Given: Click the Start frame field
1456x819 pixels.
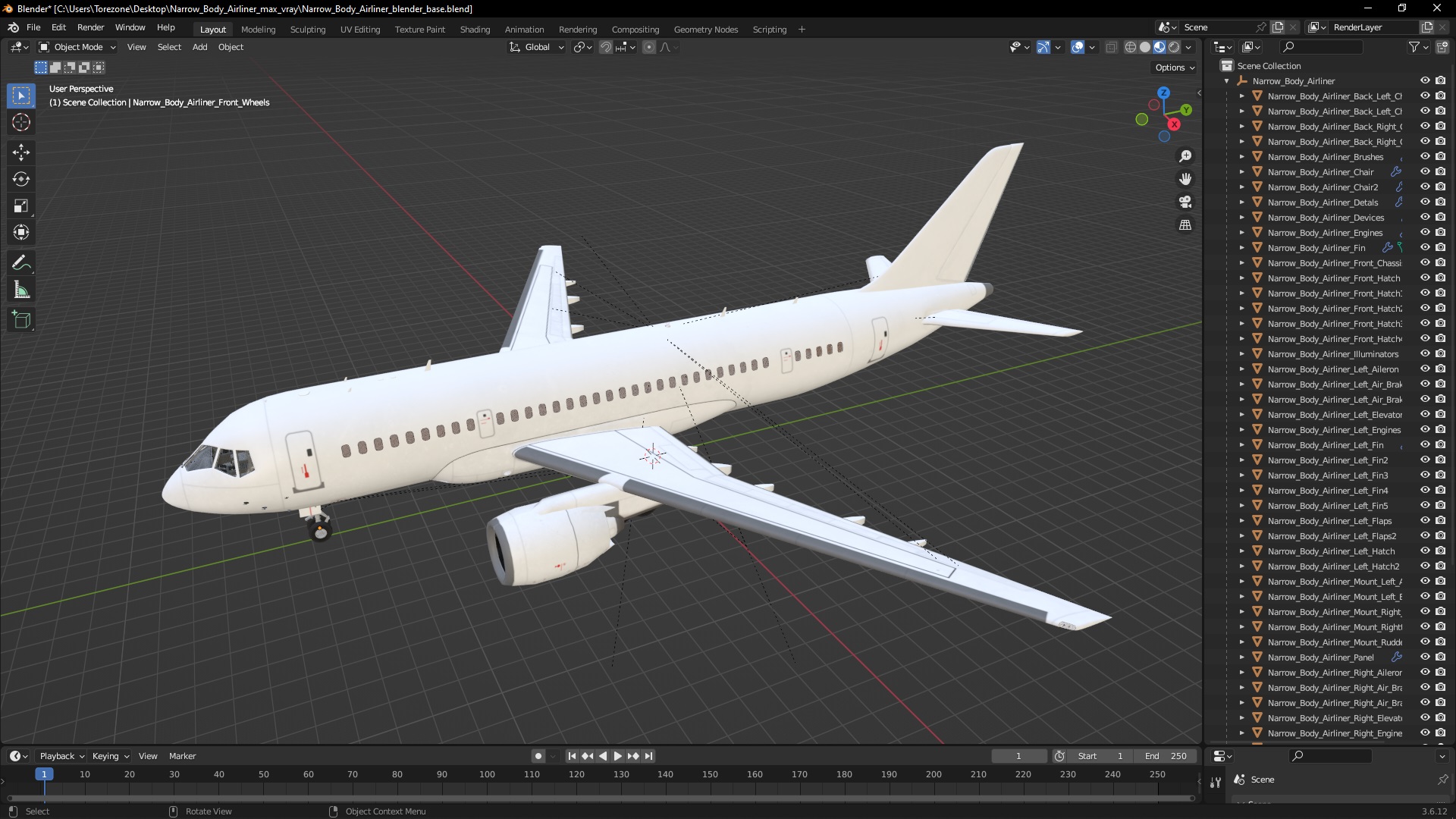Looking at the screenshot, I should point(1100,756).
